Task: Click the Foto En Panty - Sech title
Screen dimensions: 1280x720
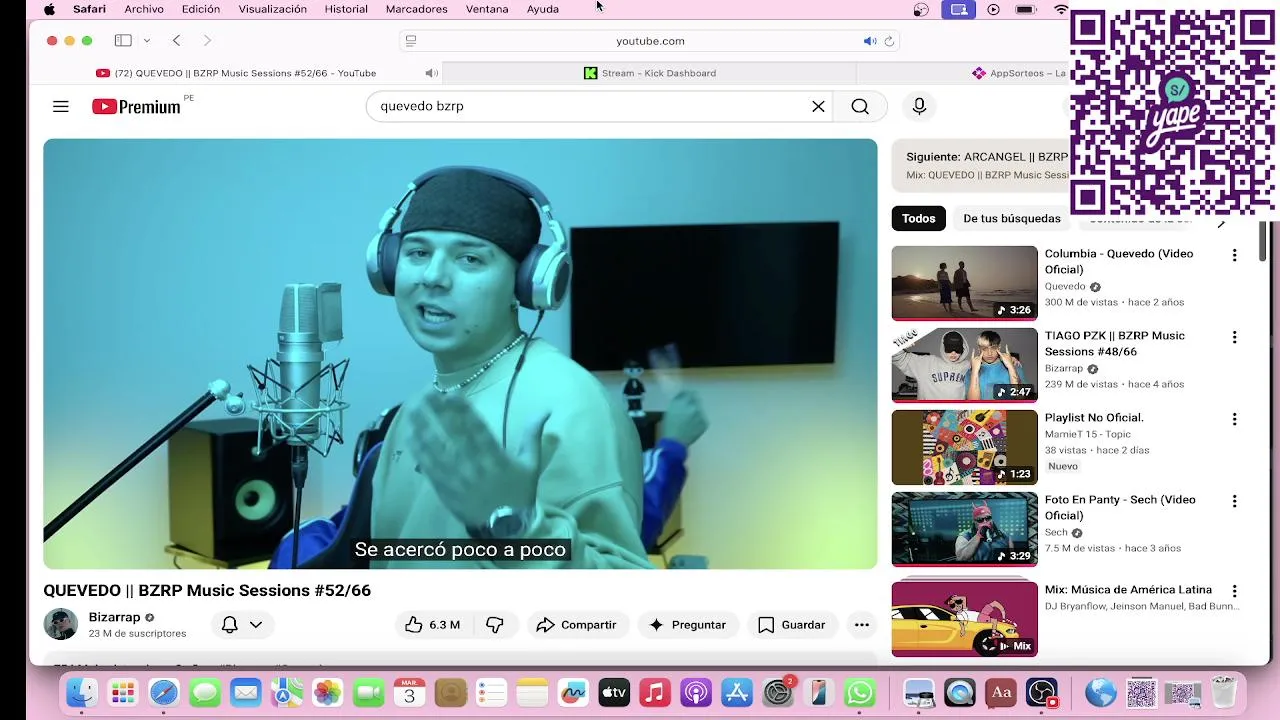Action: [1120, 507]
